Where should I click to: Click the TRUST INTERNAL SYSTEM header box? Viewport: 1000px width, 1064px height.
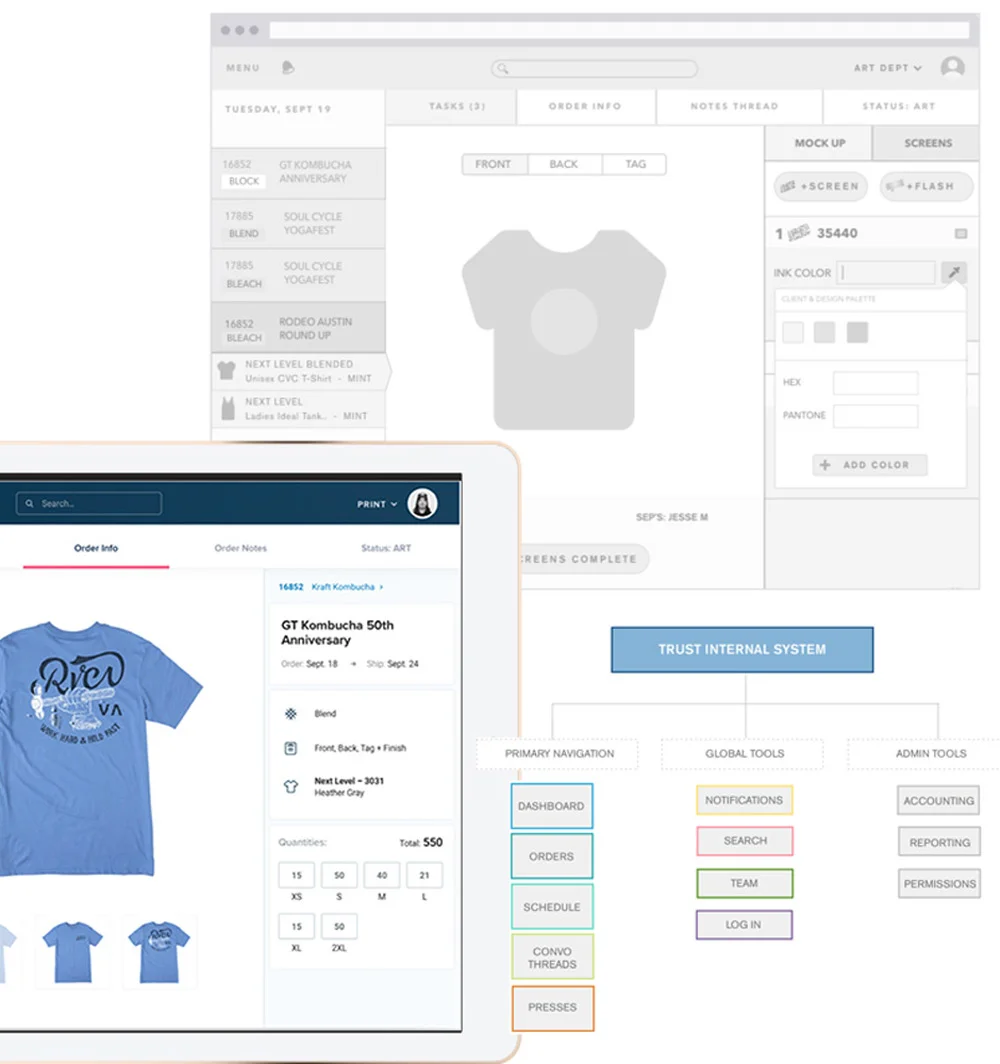coord(742,649)
